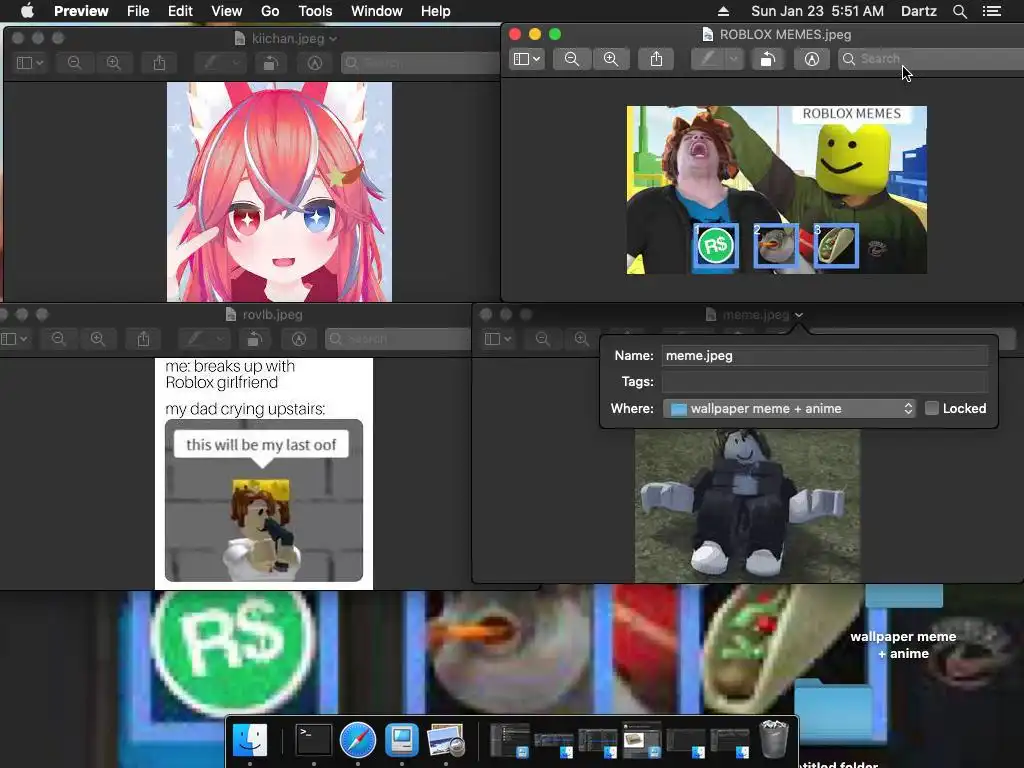The width and height of the screenshot is (1024, 768).
Task: Open the File menu
Action: pos(138,11)
